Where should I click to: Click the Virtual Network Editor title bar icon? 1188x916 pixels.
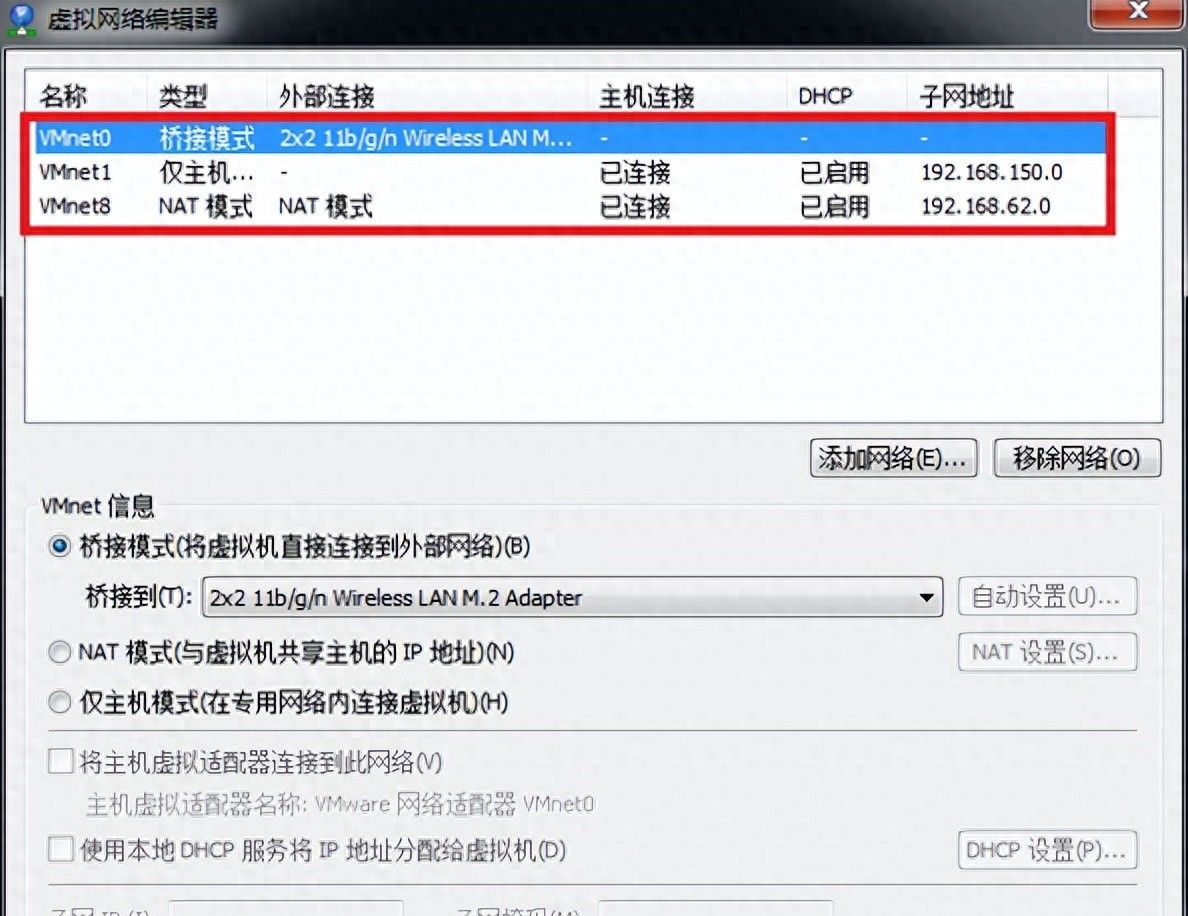21,20
